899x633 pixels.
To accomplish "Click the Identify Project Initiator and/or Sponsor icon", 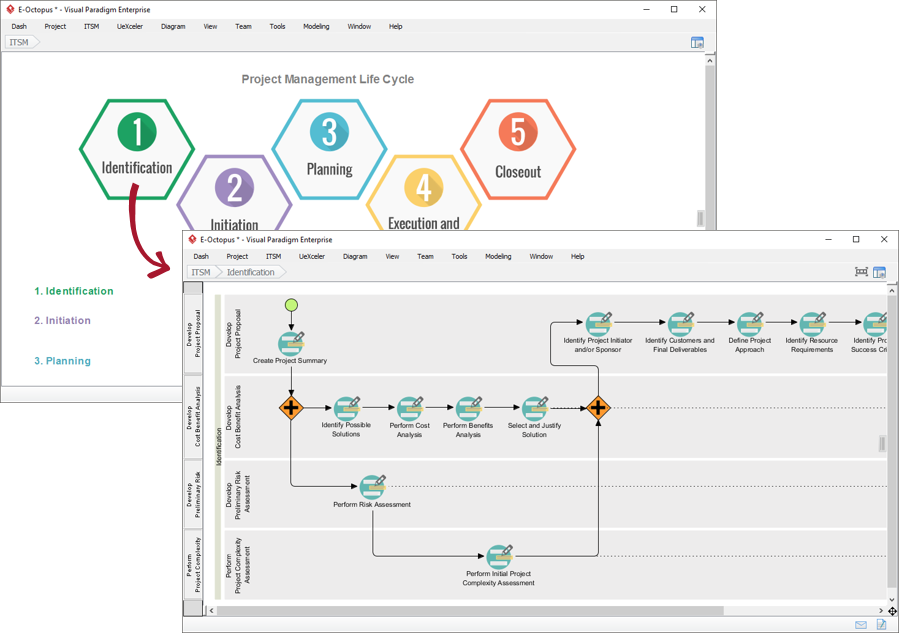I will pyautogui.click(x=598, y=323).
